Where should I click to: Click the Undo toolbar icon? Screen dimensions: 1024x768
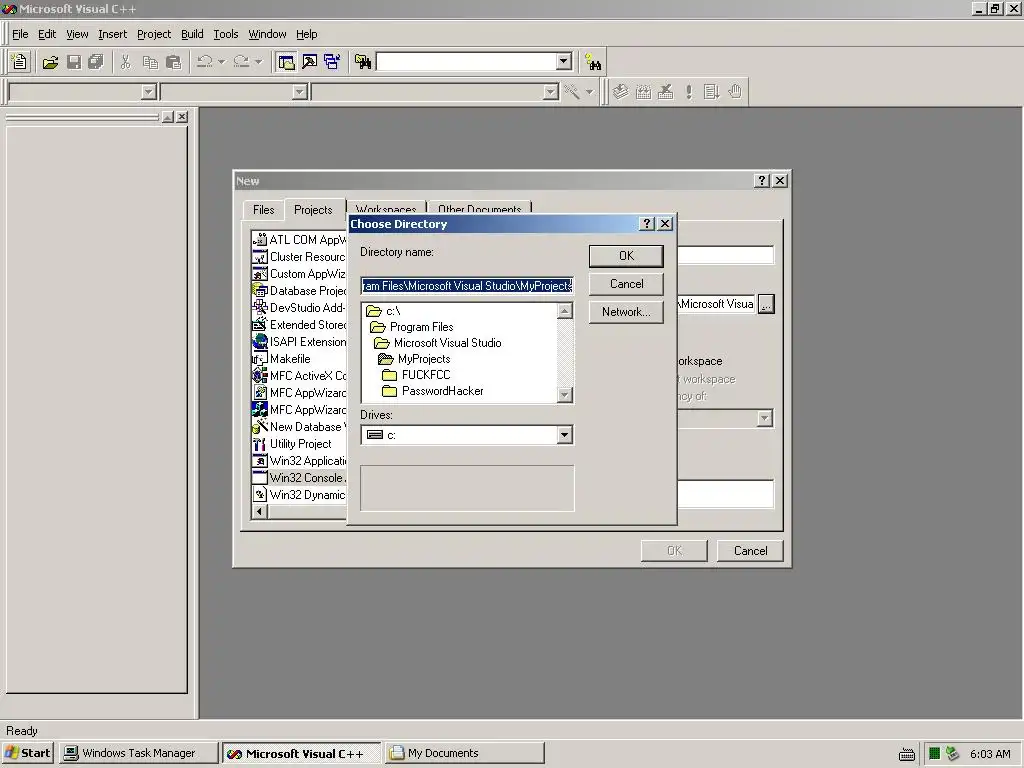[x=204, y=62]
